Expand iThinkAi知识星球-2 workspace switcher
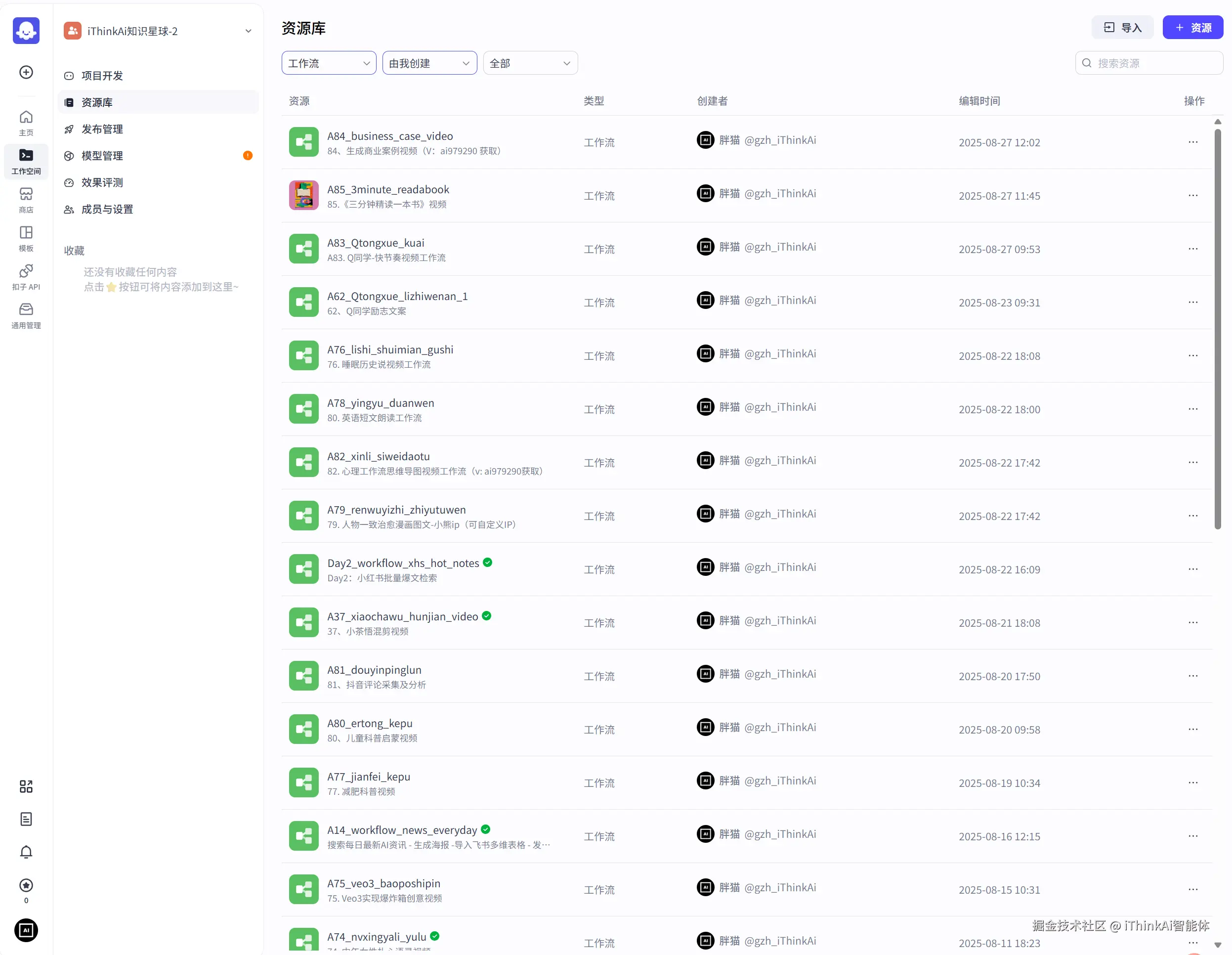This screenshot has height=955, width=1232. point(248,31)
